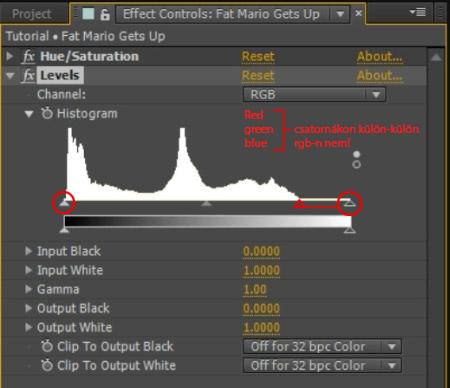Screen dimensions: 450x388
Task: Expand the Input White property
Action: tap(29, 270)
